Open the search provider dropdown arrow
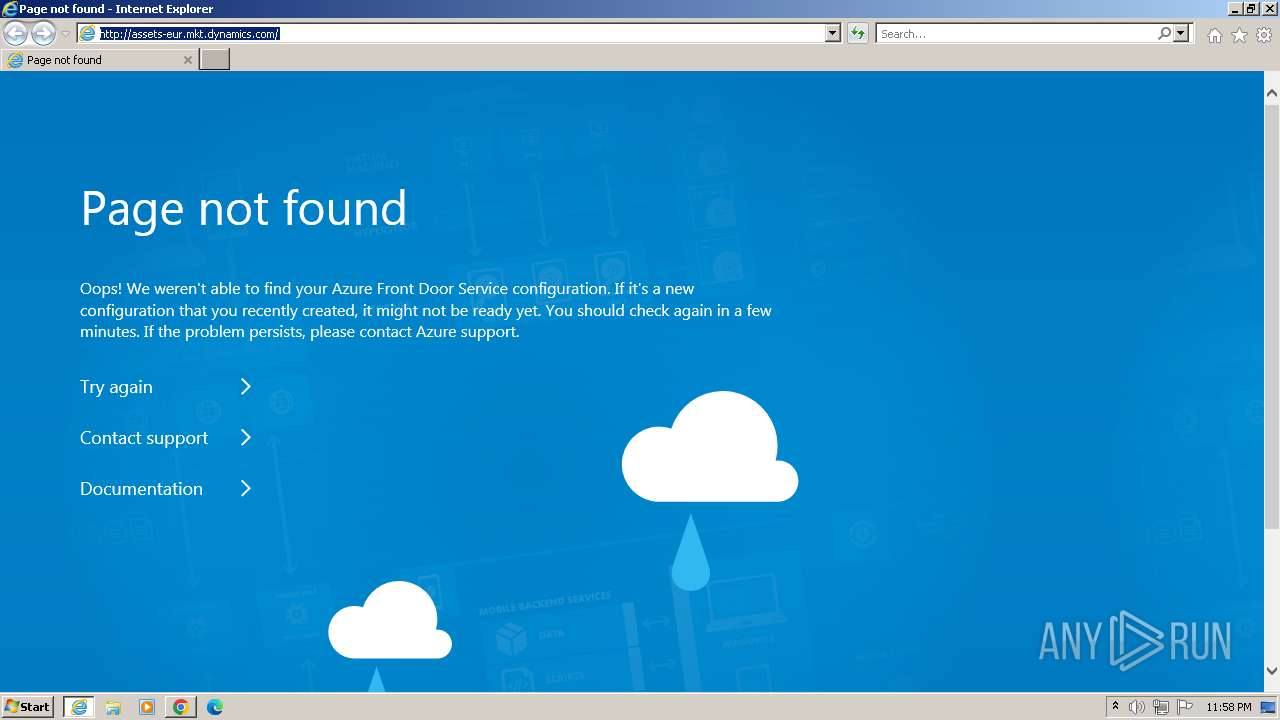Screen dimensions: 1280x720 pos(1181,33)
